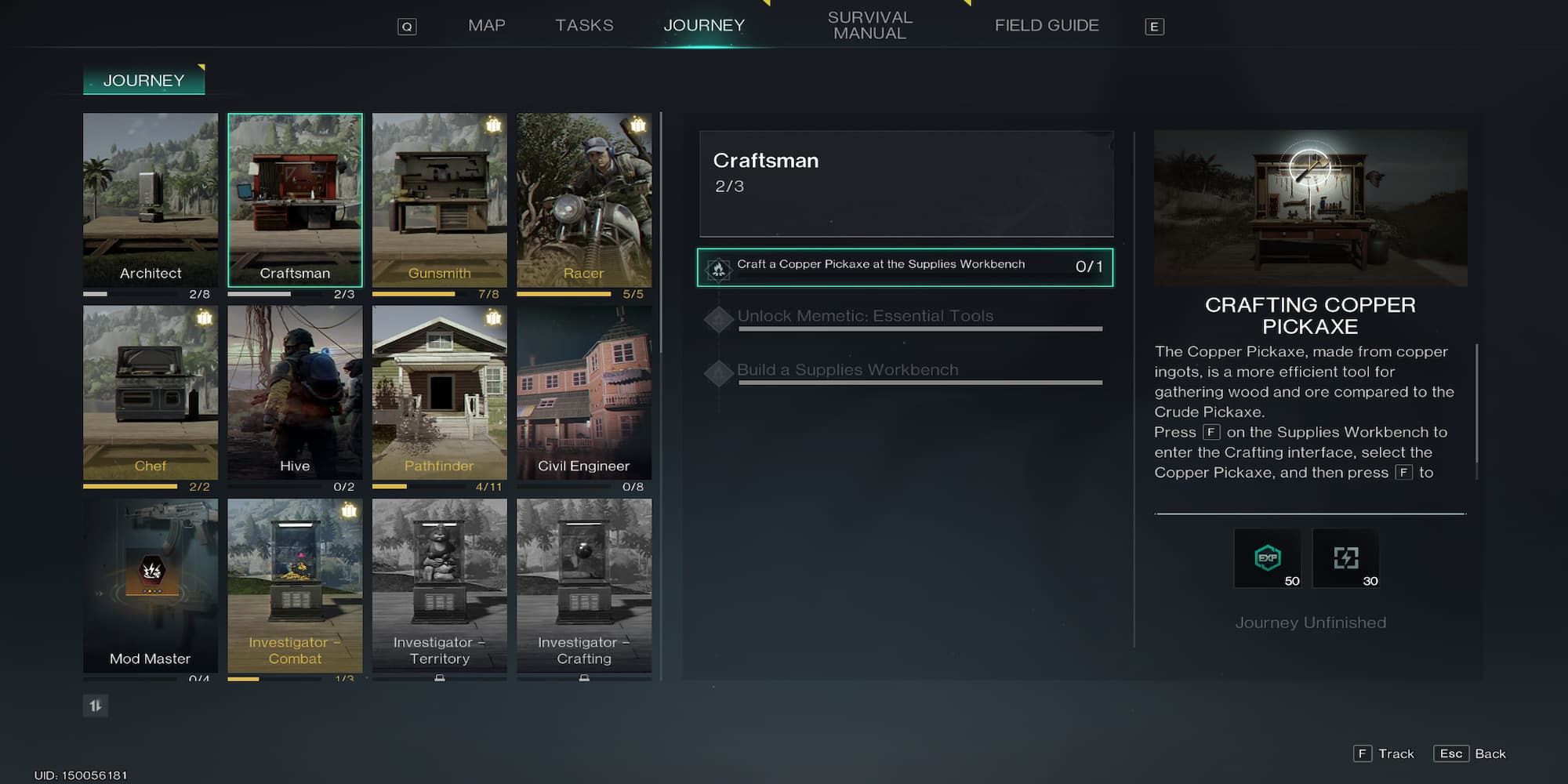Click the Track button
The height and width of the screenshot is (784, 1568).
1384,753
